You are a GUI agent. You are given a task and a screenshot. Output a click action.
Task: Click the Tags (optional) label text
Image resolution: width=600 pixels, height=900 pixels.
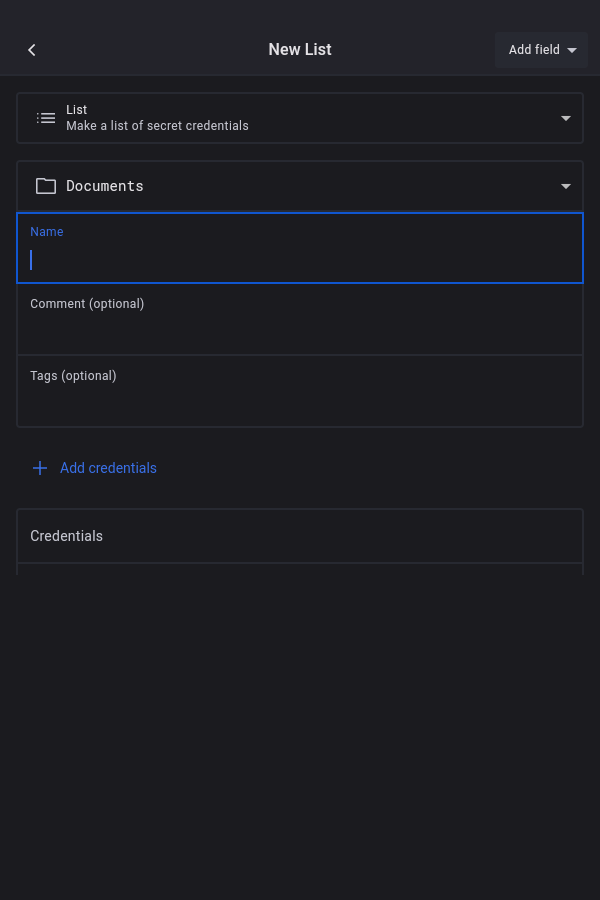[73, 376]
